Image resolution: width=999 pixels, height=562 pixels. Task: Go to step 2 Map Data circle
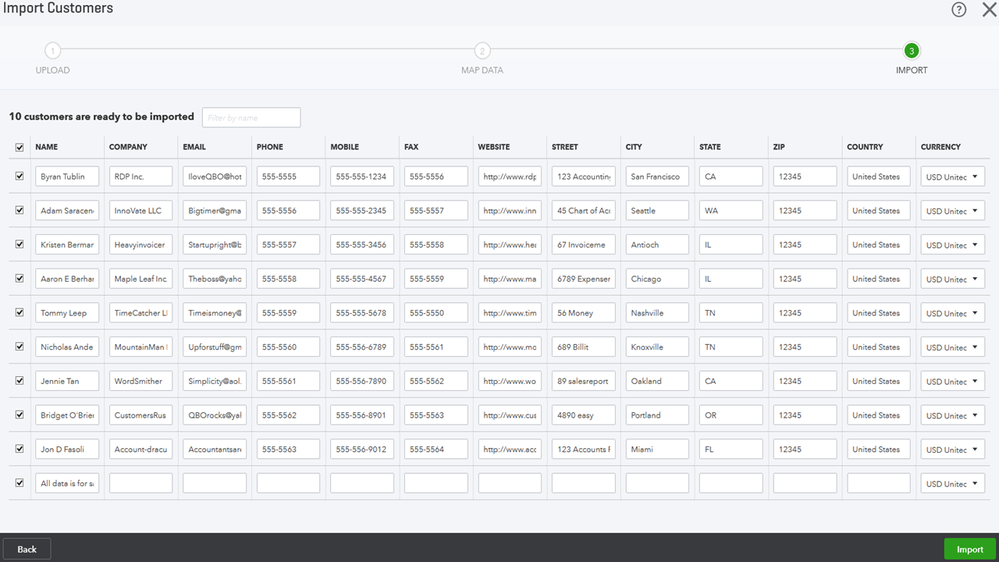coord(482,50)
